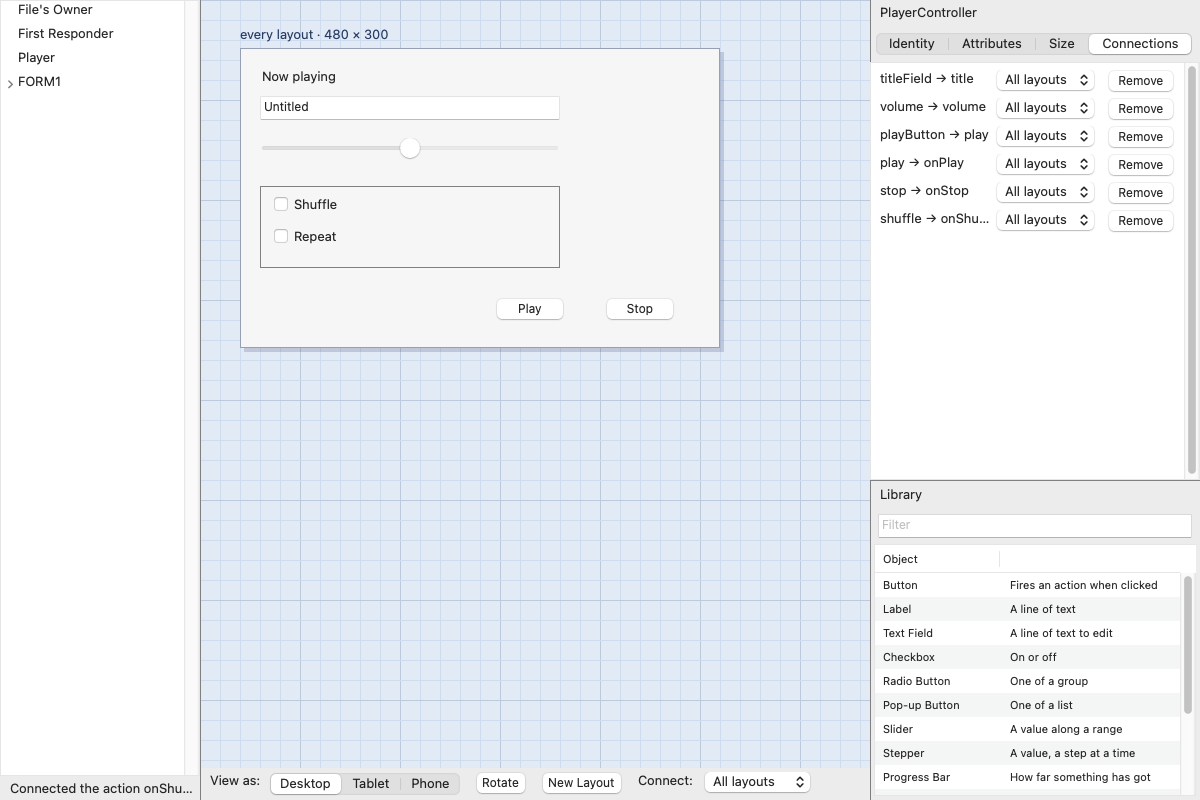The image size is (1200, 800).
Task: Open layouts dropdown for titleField connection
Action: [x=1045, y=80]
